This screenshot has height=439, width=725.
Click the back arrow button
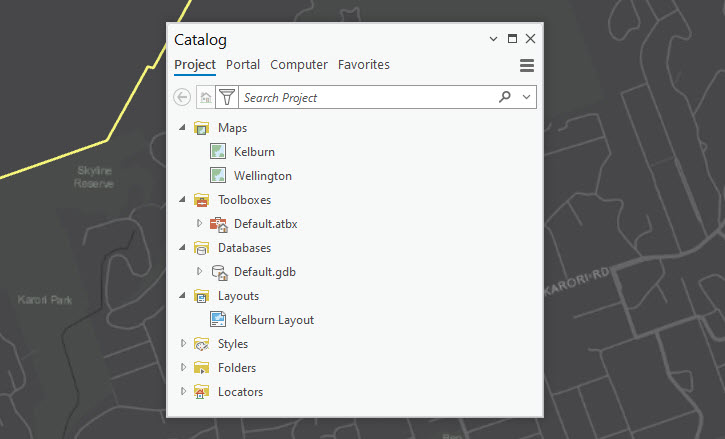pyautogui.click(x=182, y=97)
